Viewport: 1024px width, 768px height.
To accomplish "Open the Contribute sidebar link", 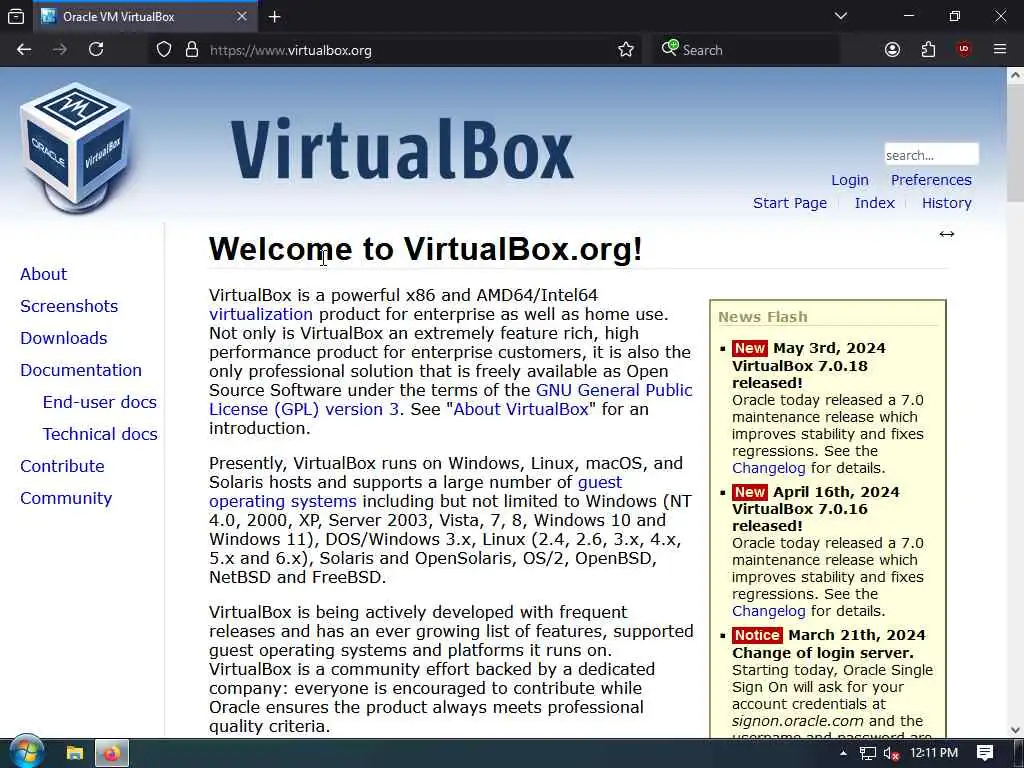I will 62,466.
